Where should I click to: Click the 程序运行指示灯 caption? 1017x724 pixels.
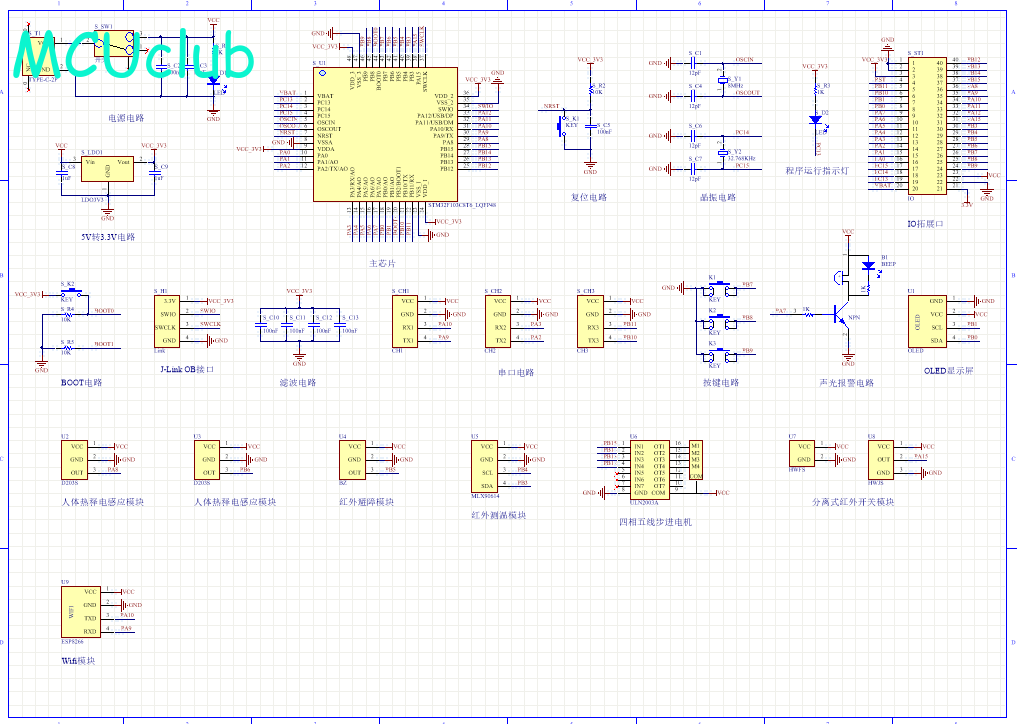click(x=817, y=171)
